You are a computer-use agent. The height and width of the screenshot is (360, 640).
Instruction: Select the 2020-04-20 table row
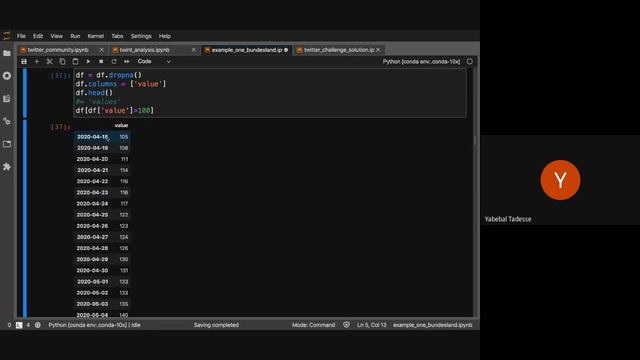[102, 159]
